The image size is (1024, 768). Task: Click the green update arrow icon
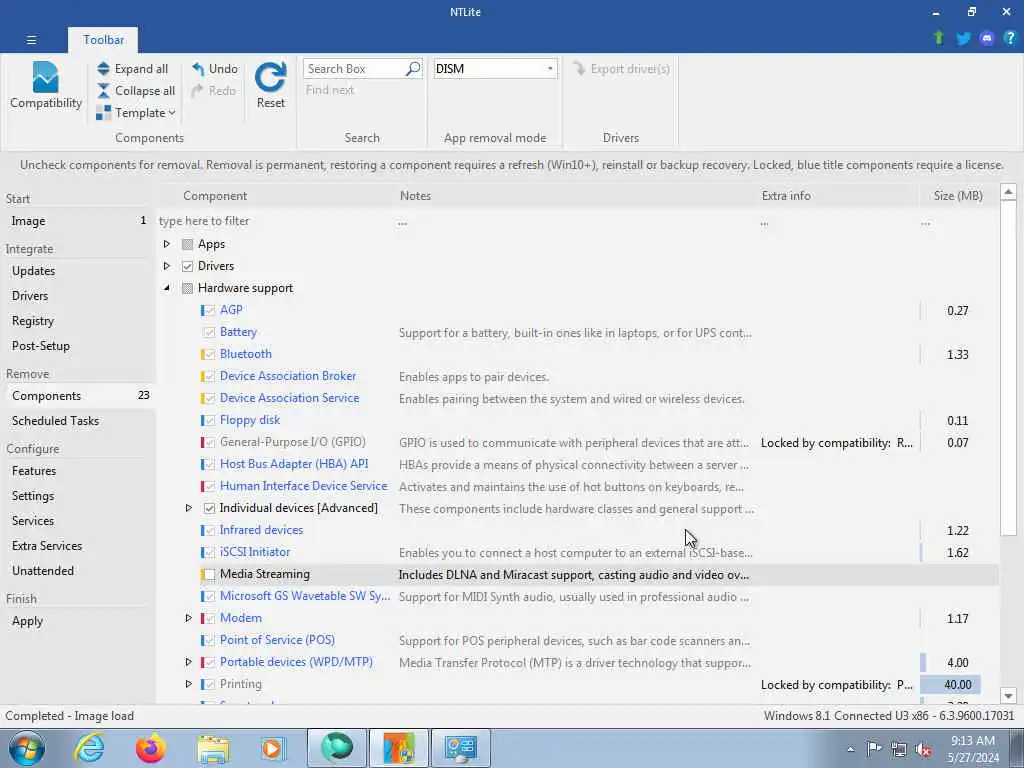pos(939,38)
